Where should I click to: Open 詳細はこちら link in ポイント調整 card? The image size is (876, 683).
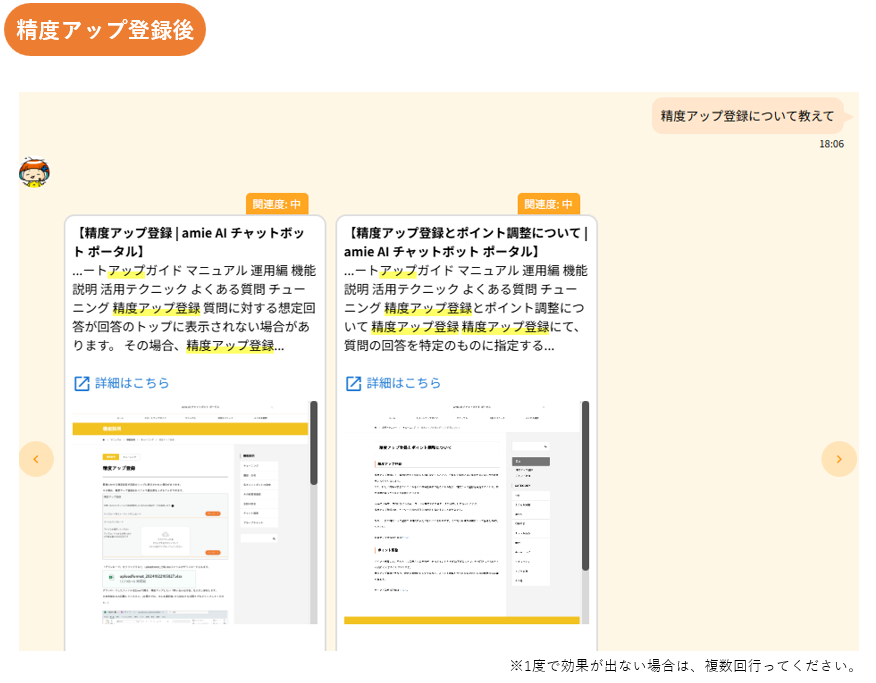(x=403, y=383)
